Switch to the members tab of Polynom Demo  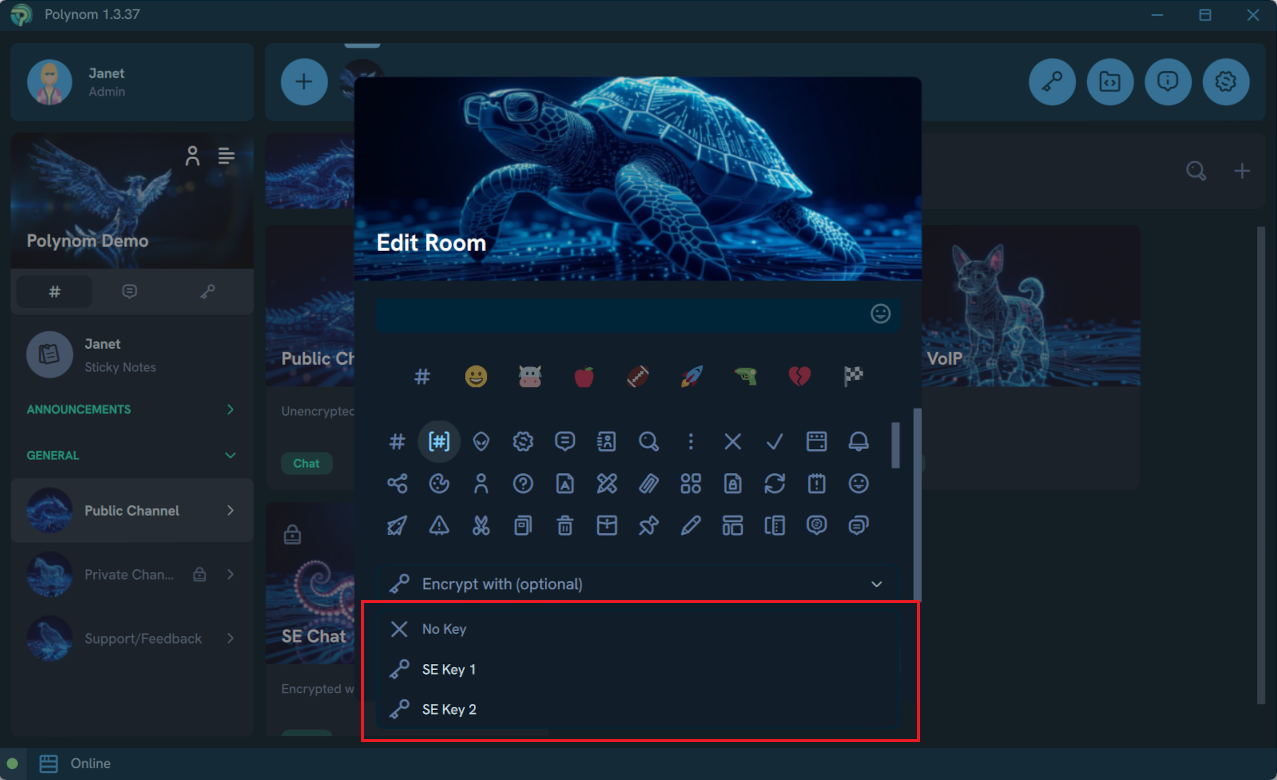tap(192, 156)
